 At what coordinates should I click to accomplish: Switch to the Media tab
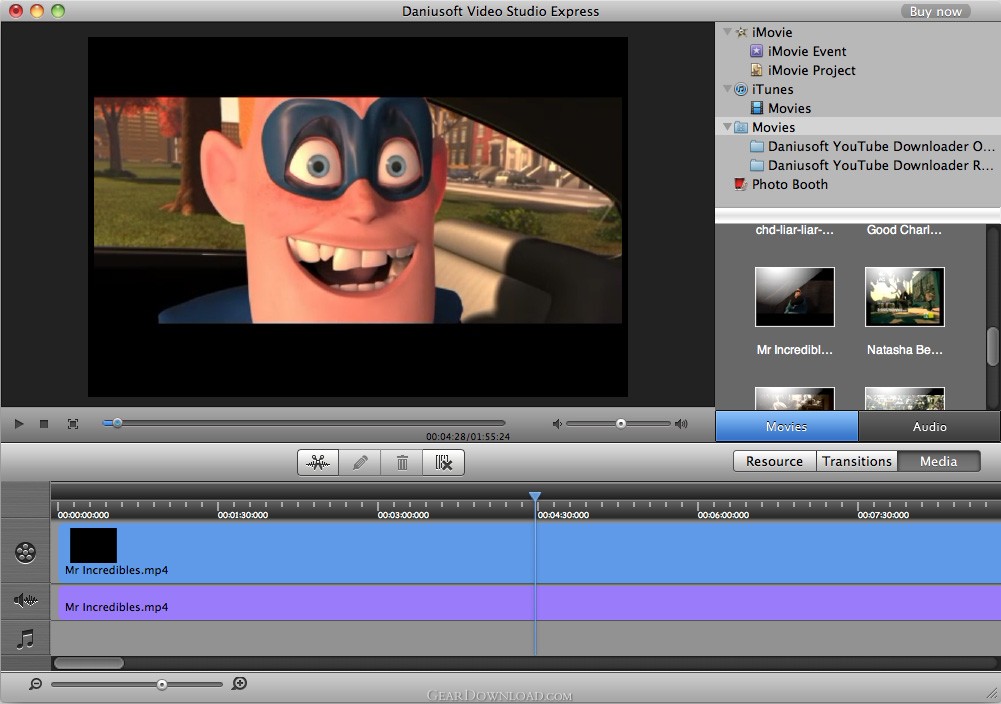(938, 461)
